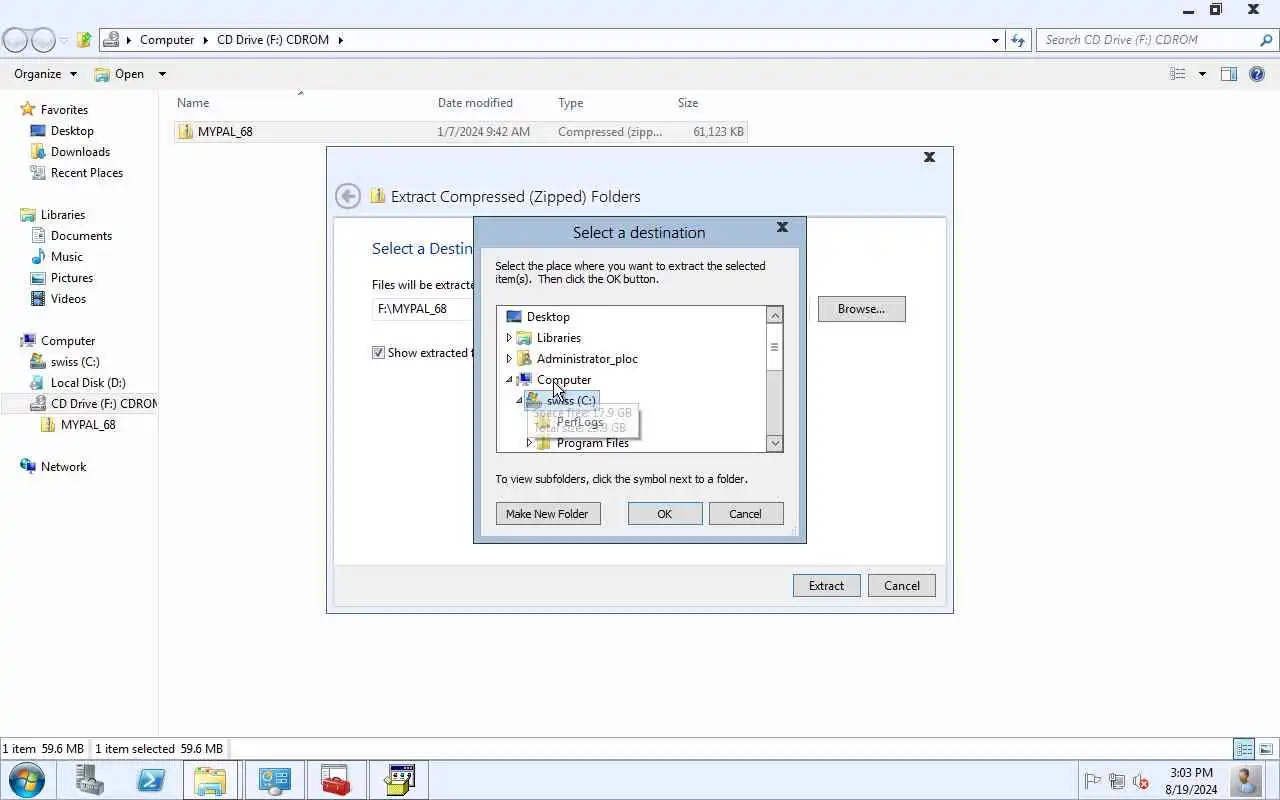This screenshot has height=800, width=1280.
Task: Sort by Date modified column
Action: [475, 103]
